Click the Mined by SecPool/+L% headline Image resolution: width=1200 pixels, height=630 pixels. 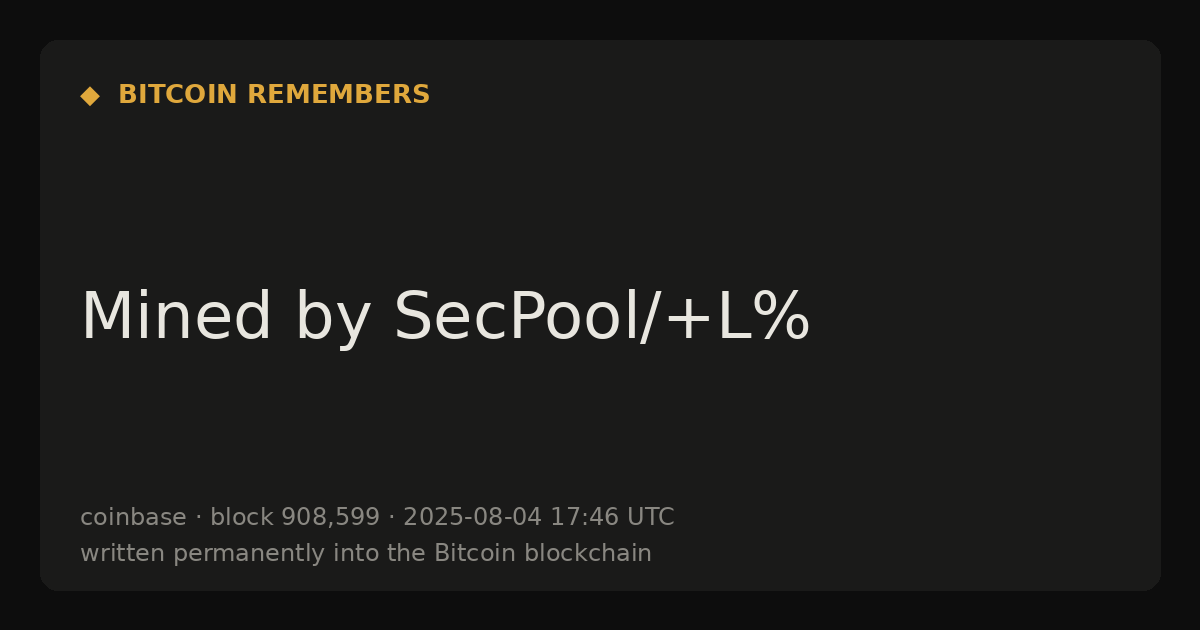445,317
